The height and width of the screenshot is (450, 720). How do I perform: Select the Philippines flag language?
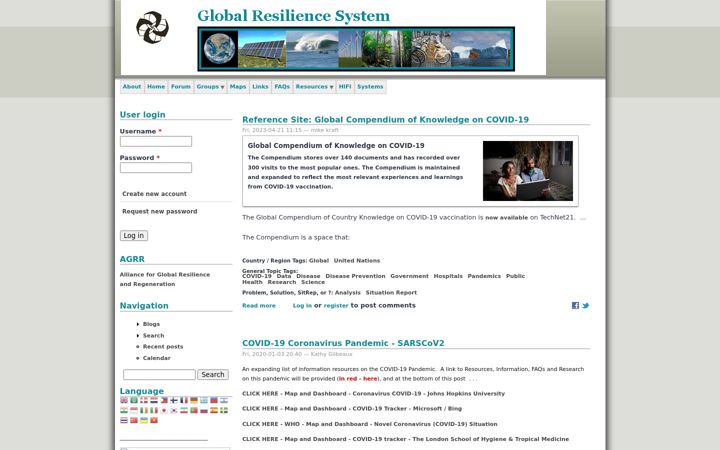point(164,400)
